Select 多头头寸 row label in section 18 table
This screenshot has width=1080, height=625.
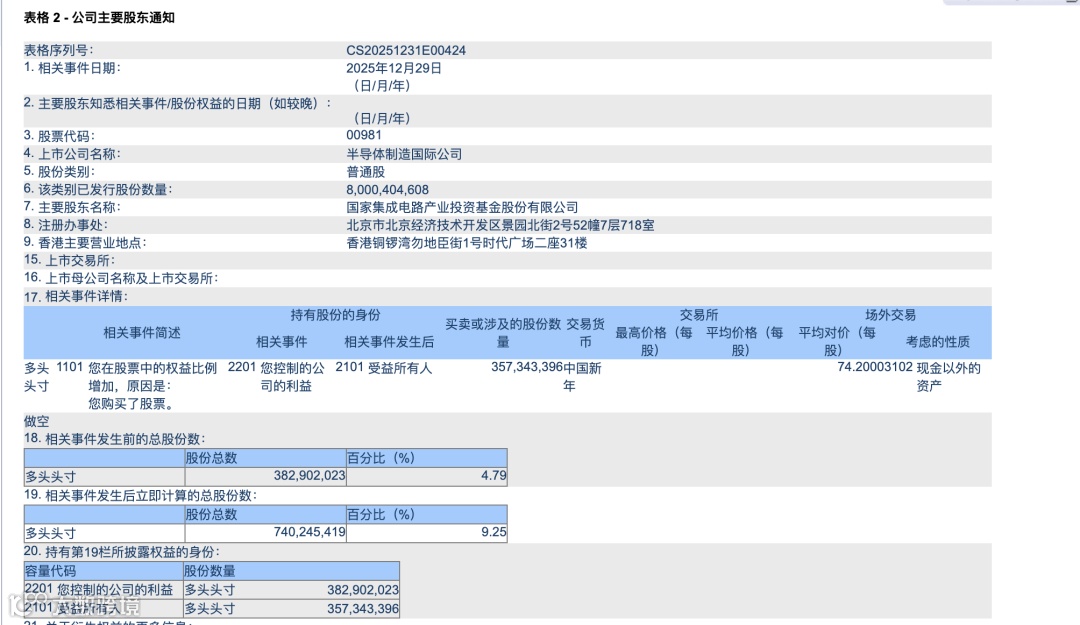[x=51, y=477]
